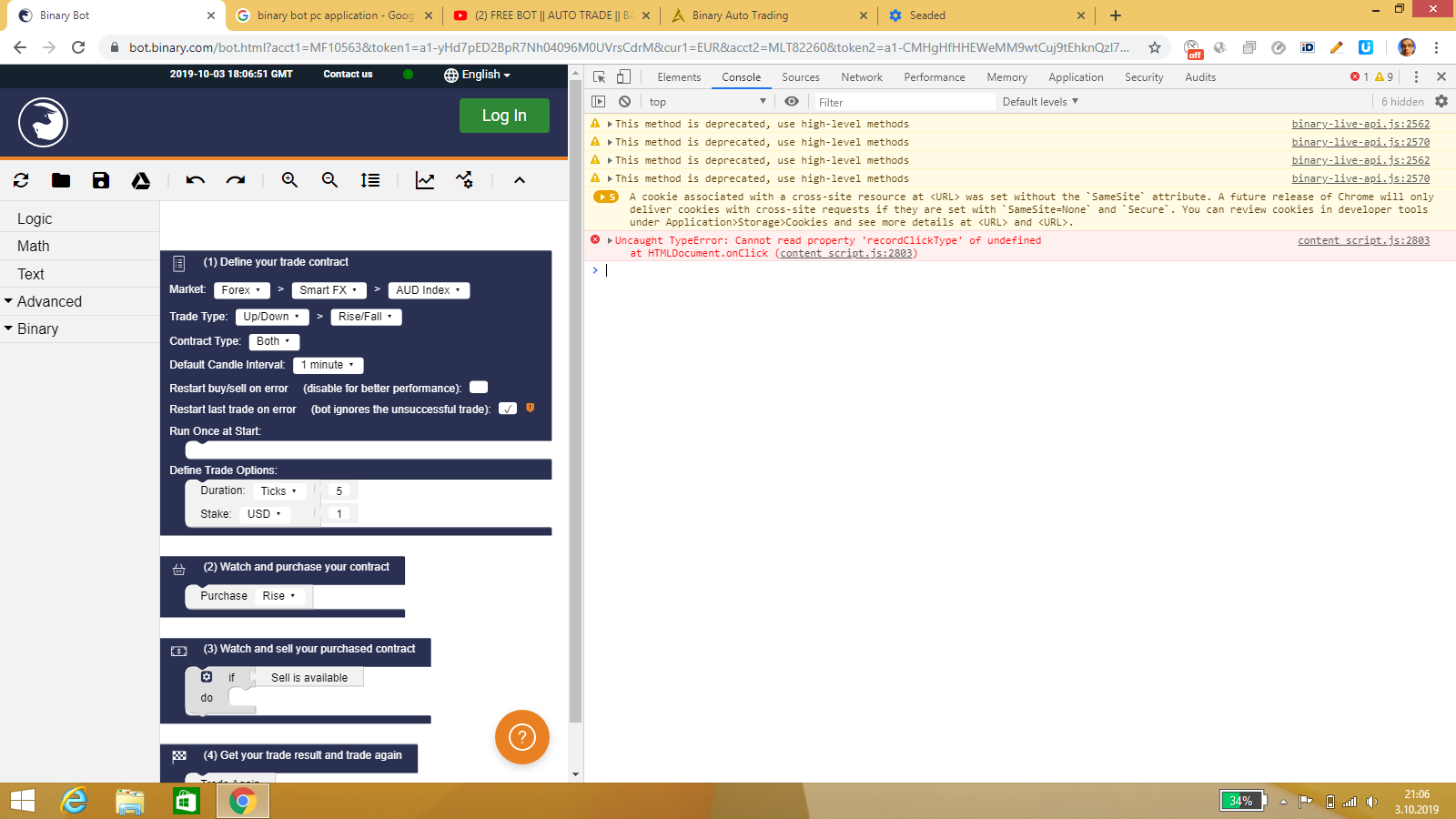This screenshot has width=1456, height=819.
Task: Show the console sidebar icon
Action: [598, 102]
